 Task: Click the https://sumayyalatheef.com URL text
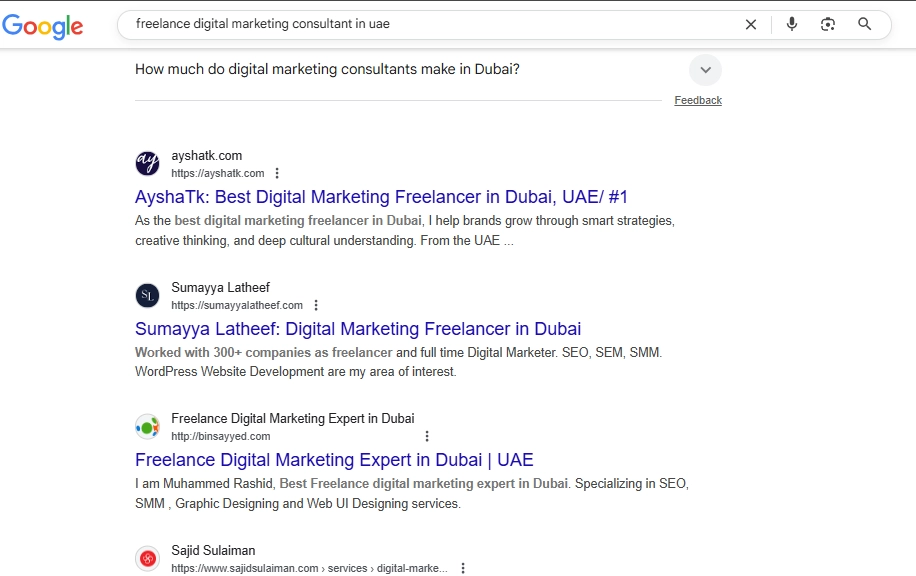click(x=237, y=306)
